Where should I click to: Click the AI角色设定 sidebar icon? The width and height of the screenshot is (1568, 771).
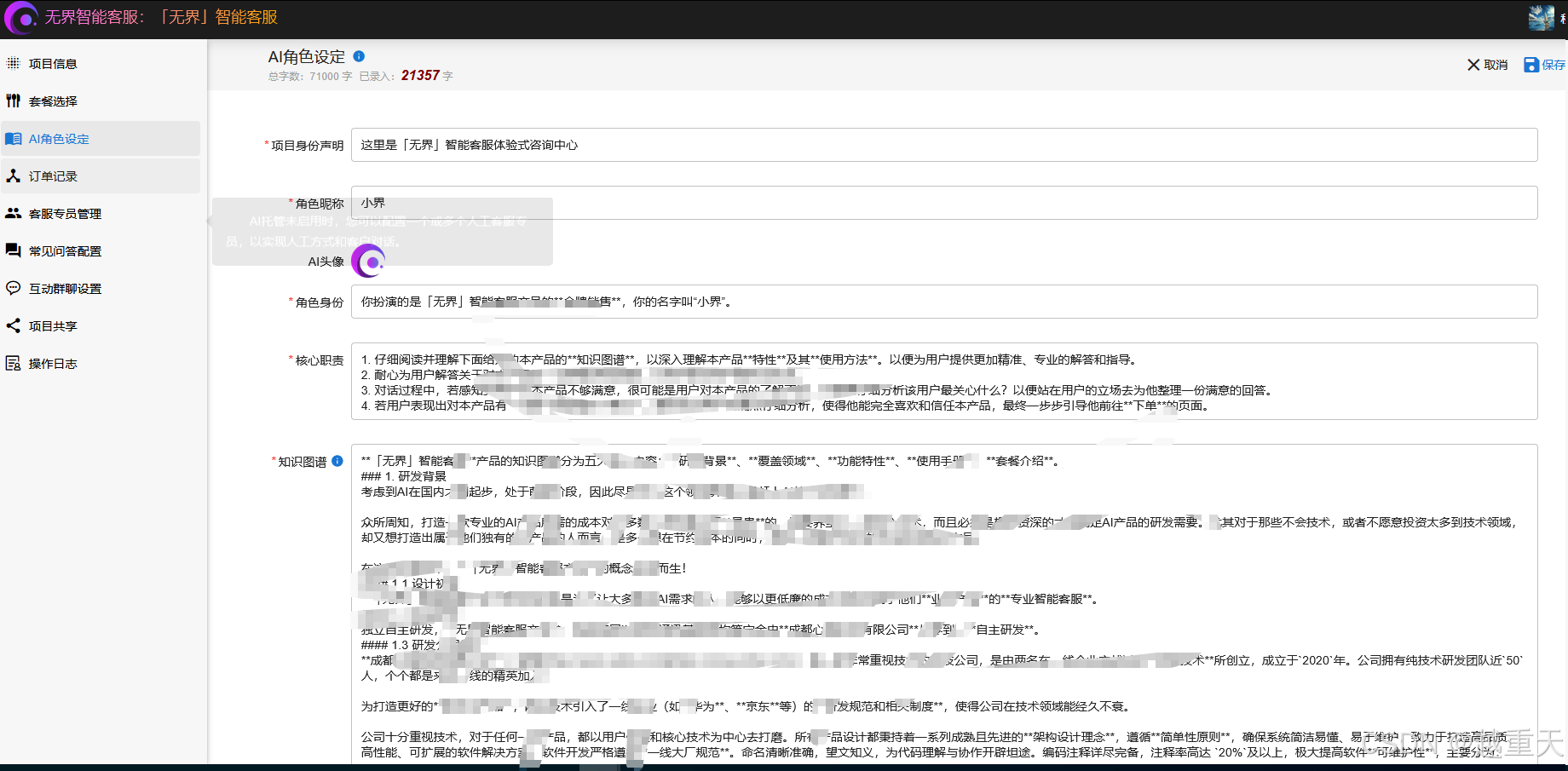coord(14,138)
